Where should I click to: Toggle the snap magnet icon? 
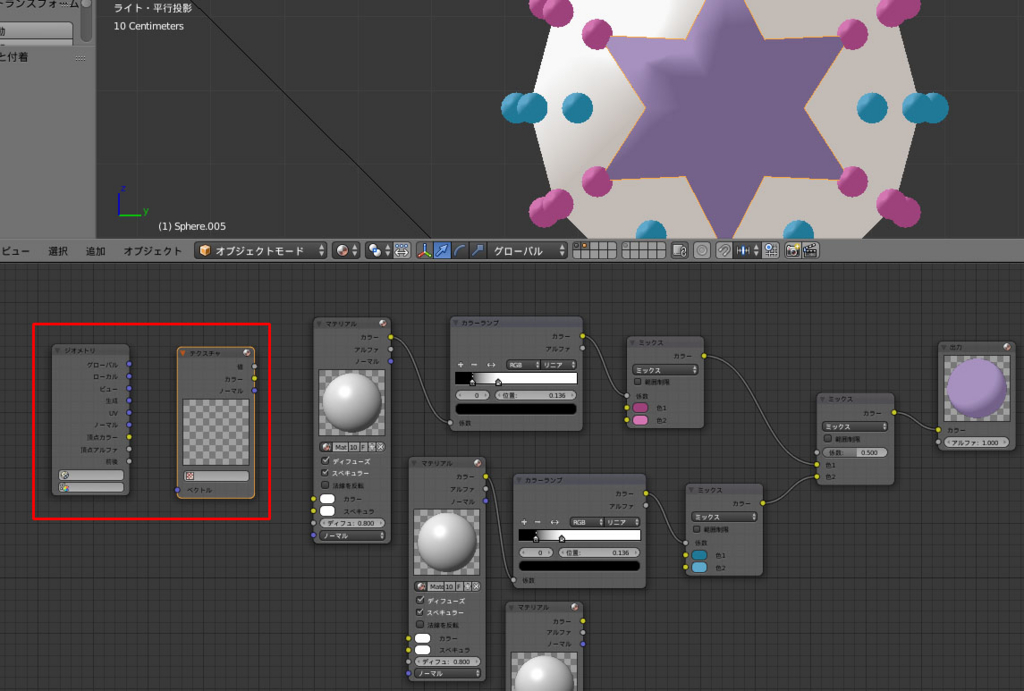coord(724,251)
